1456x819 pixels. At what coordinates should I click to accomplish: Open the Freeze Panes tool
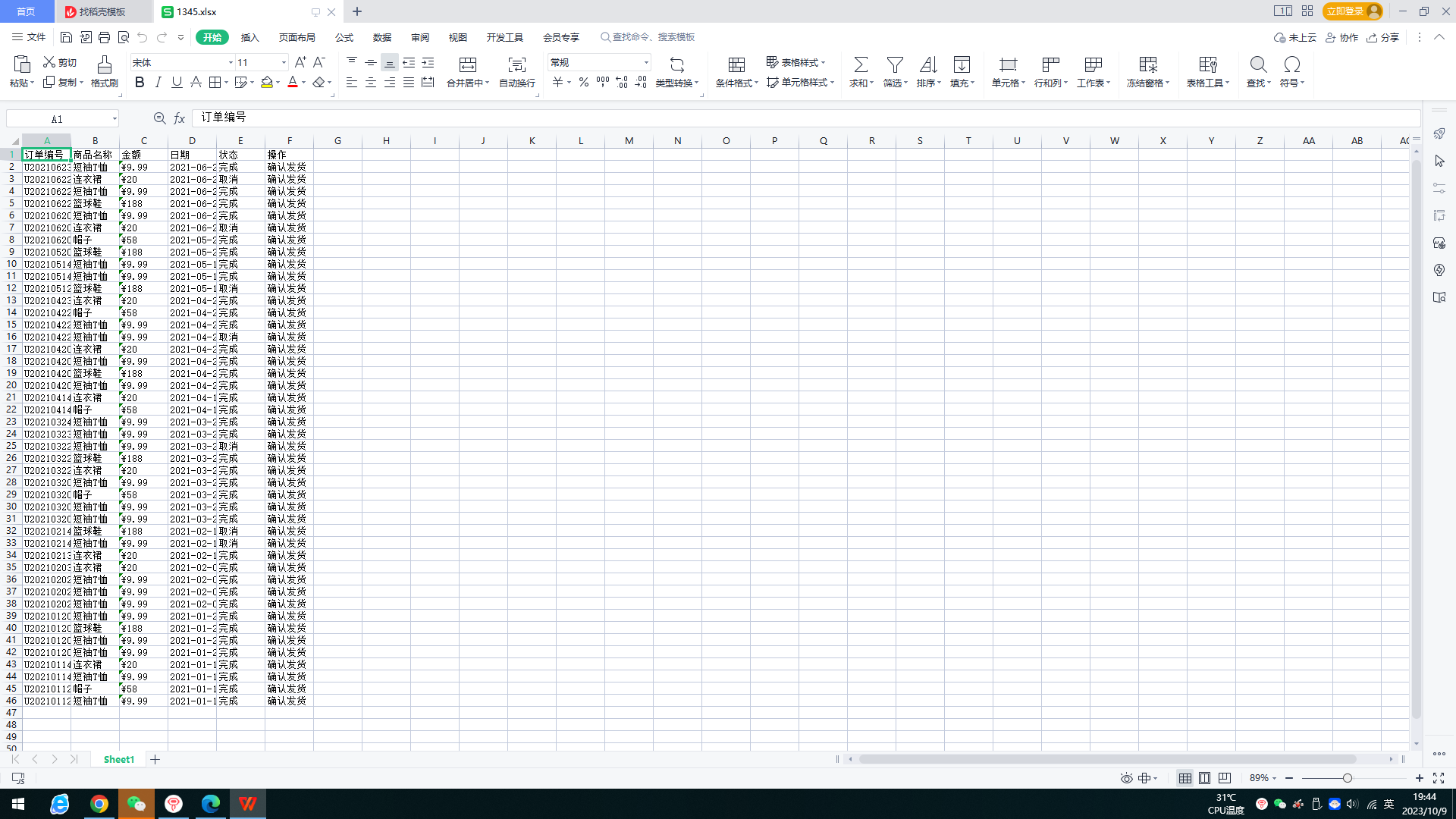pyautogui.click(x=1148, y=65)
